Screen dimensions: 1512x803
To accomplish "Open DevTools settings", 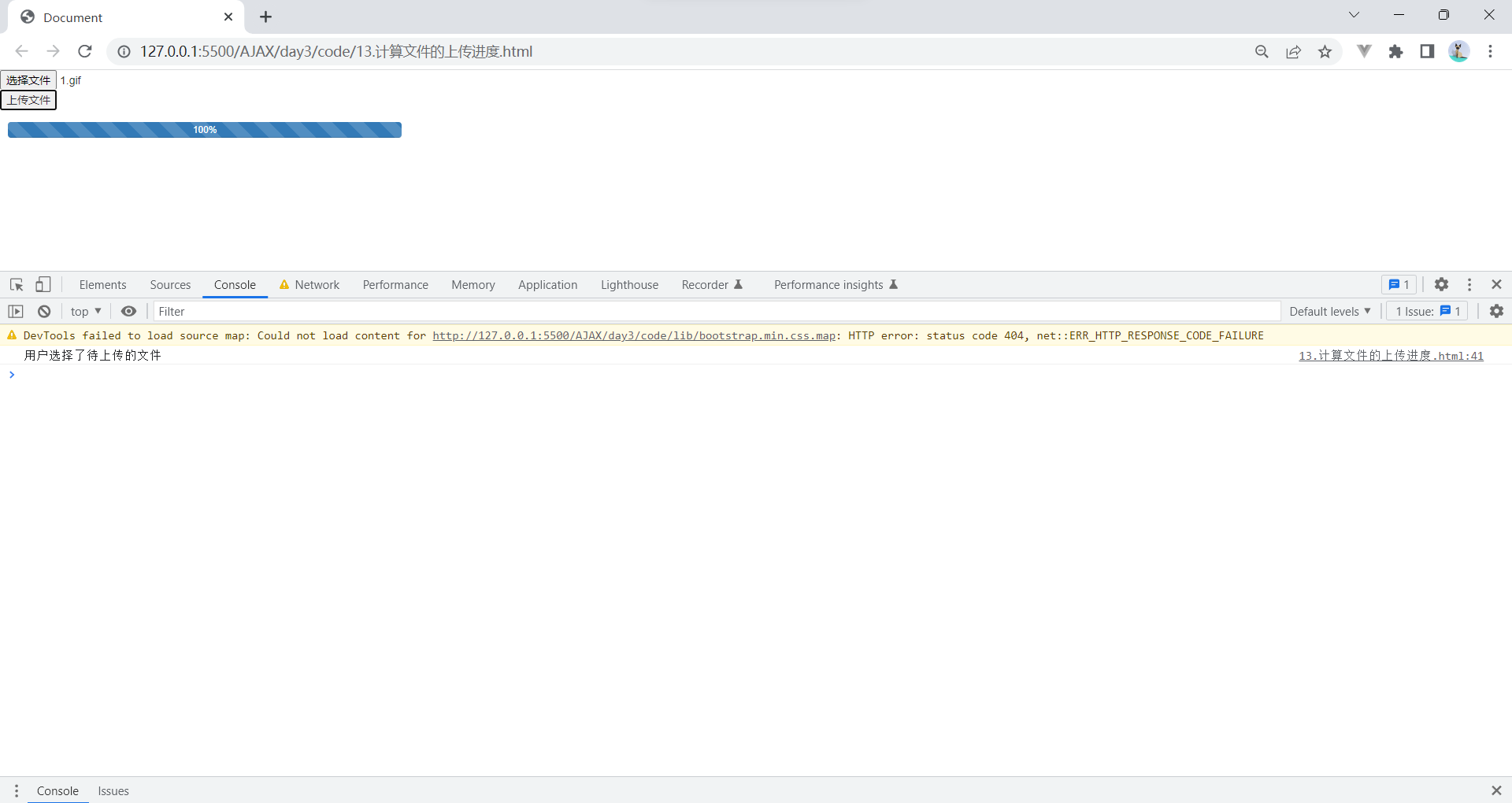I will 1442,284.
